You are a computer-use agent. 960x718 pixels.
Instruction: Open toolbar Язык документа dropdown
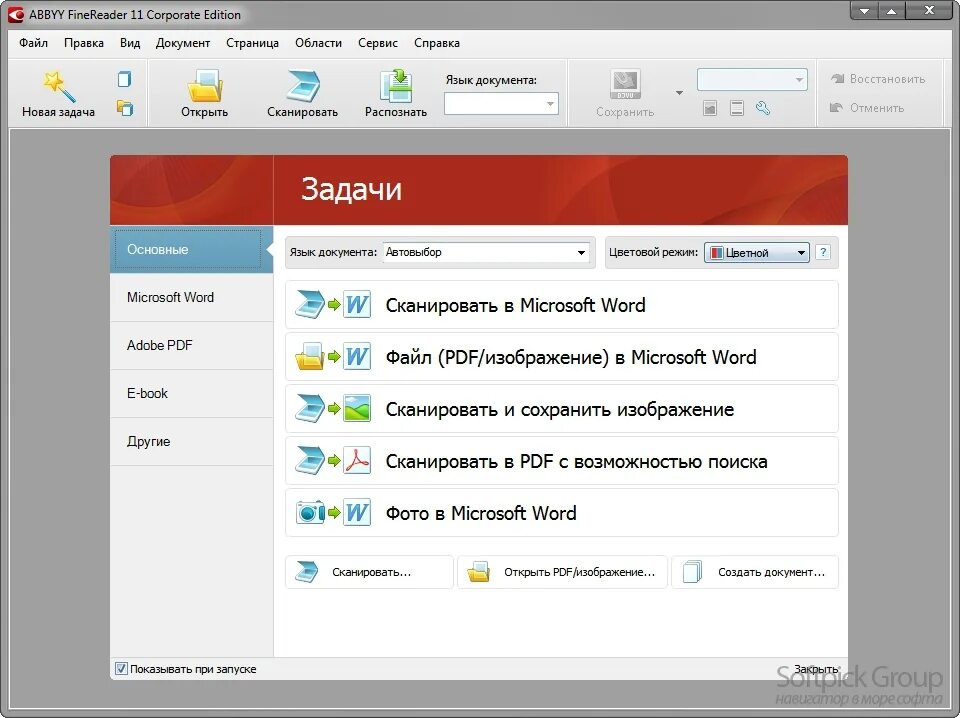501,103
